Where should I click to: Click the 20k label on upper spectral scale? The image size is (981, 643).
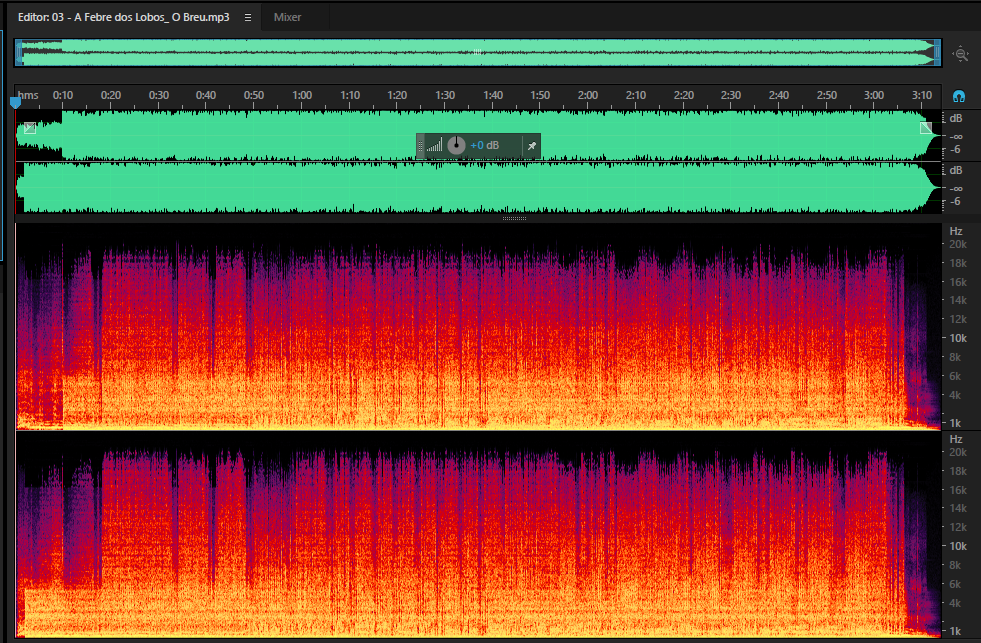tap(958, 244)
